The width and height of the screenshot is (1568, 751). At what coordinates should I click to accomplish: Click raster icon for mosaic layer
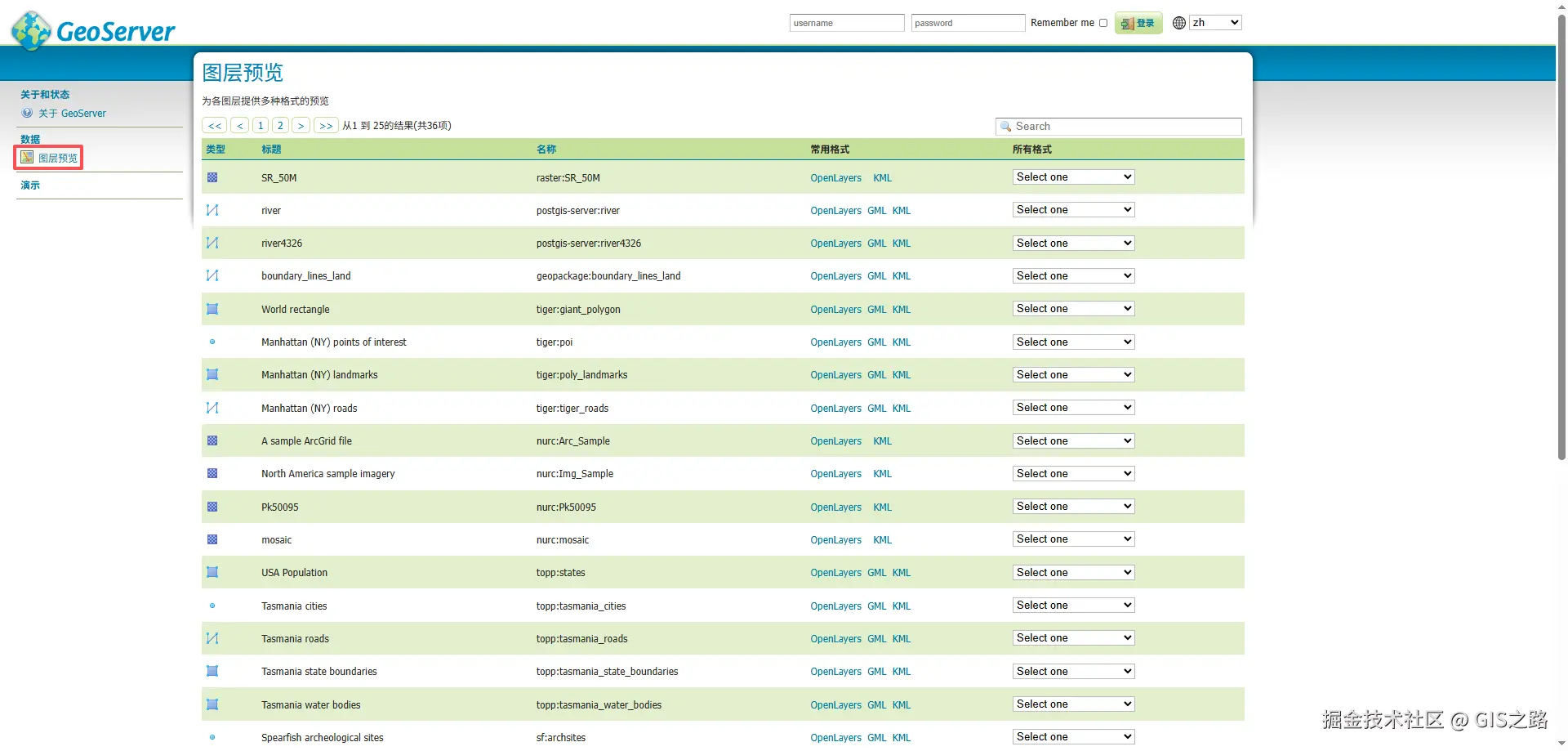click(212, 539)
